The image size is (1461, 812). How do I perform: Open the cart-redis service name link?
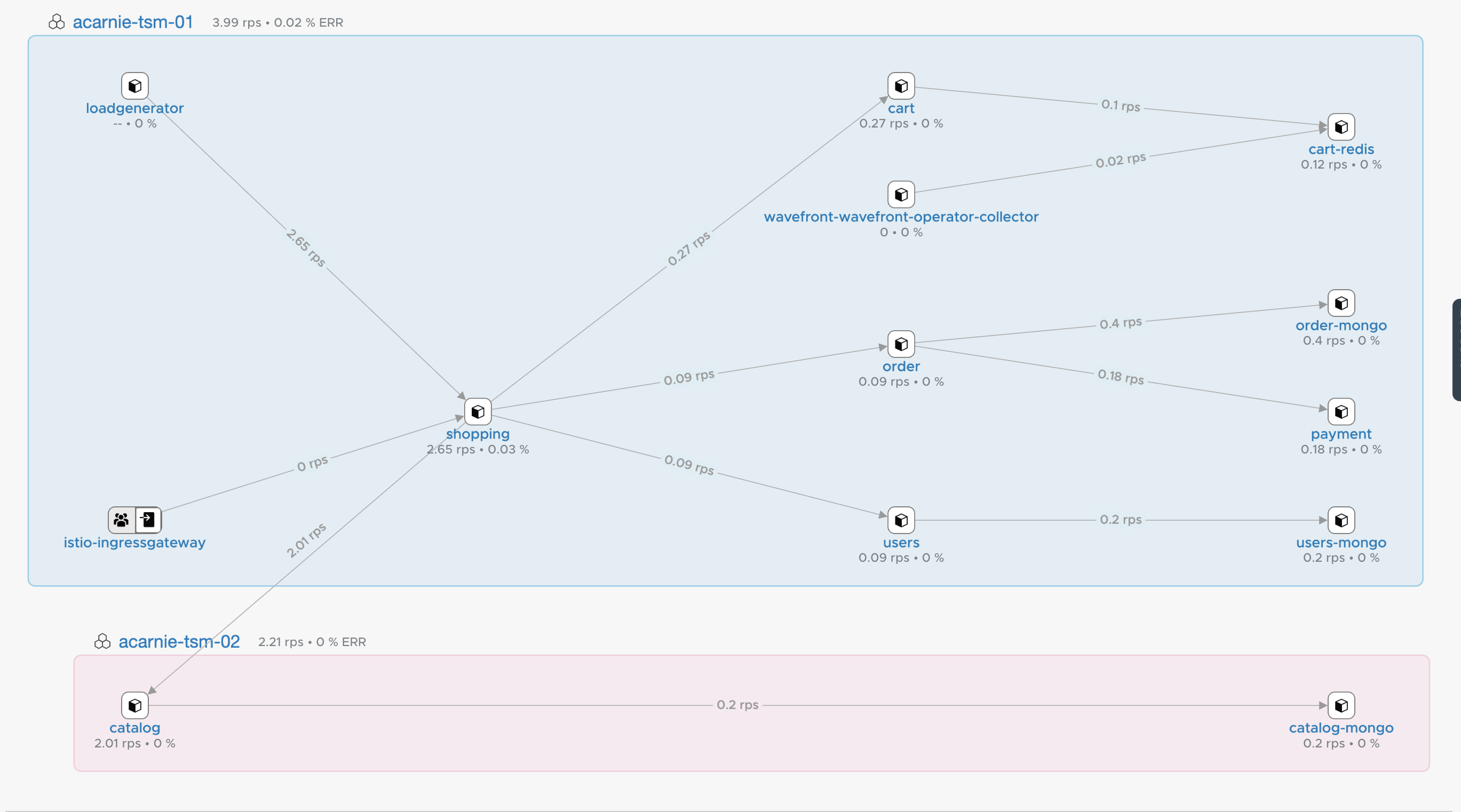(x=1341, y=148)
